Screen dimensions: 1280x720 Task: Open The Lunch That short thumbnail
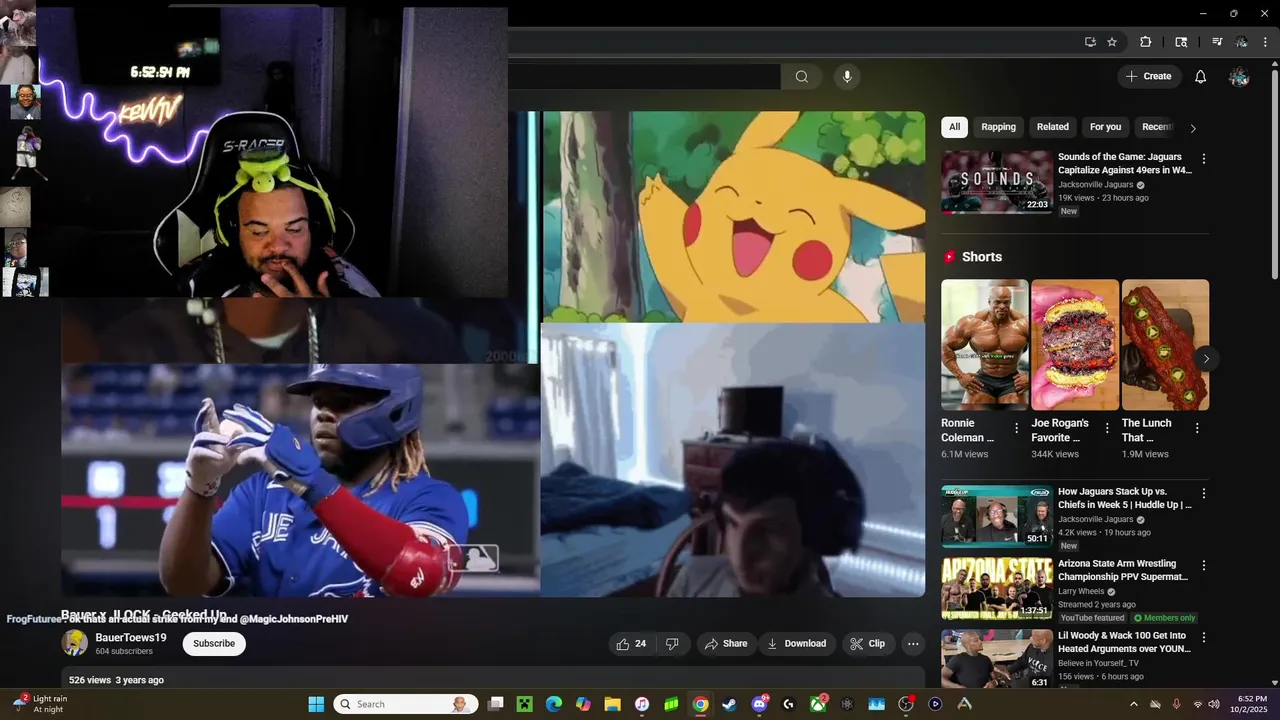coord(1165,345)
